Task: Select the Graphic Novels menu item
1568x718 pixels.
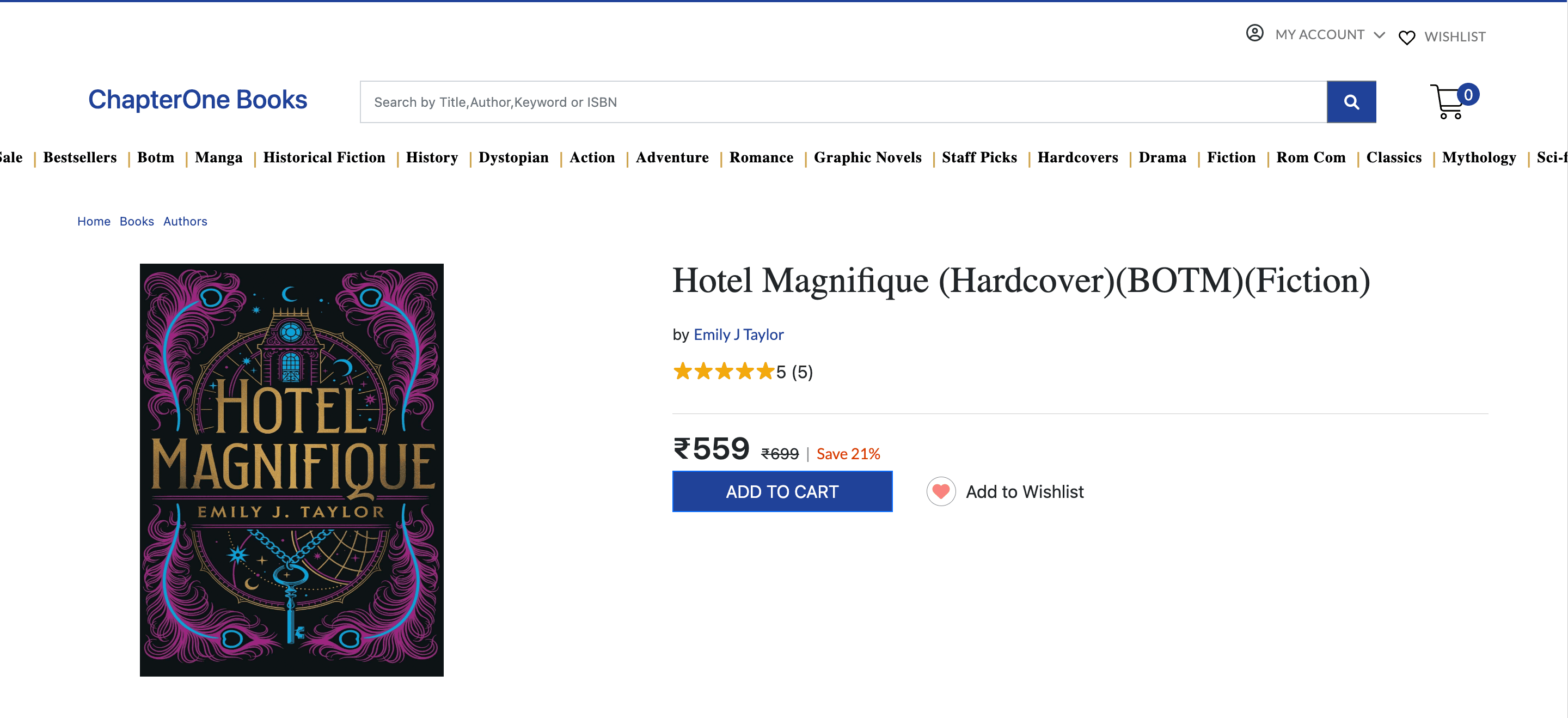Action: point(867,158)
